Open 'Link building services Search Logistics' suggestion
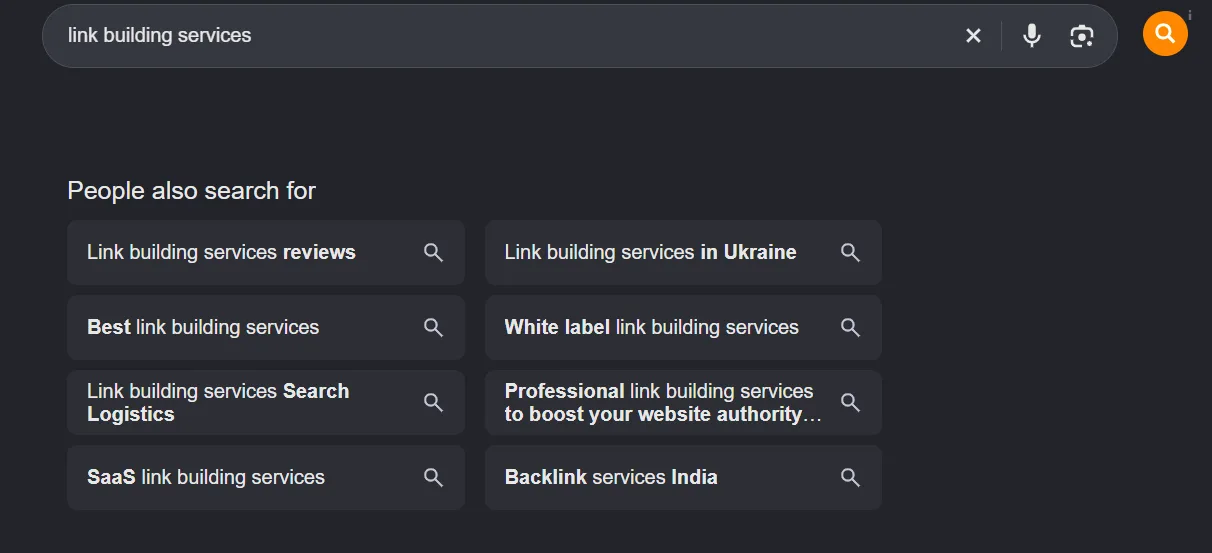This screenshot has height=553, width=1212. coord(266,402)
